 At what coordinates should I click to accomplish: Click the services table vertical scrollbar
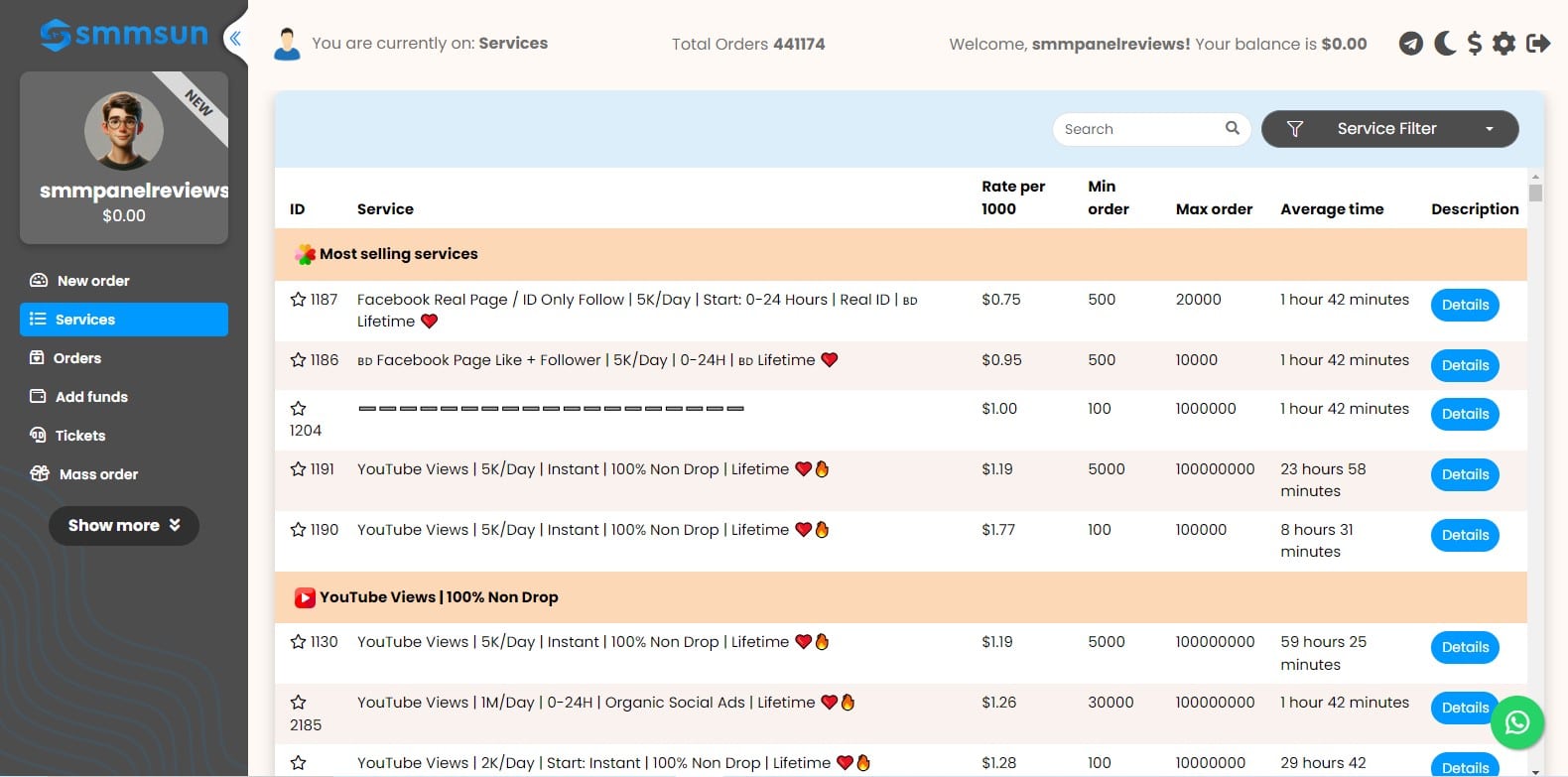point(1535,193)
